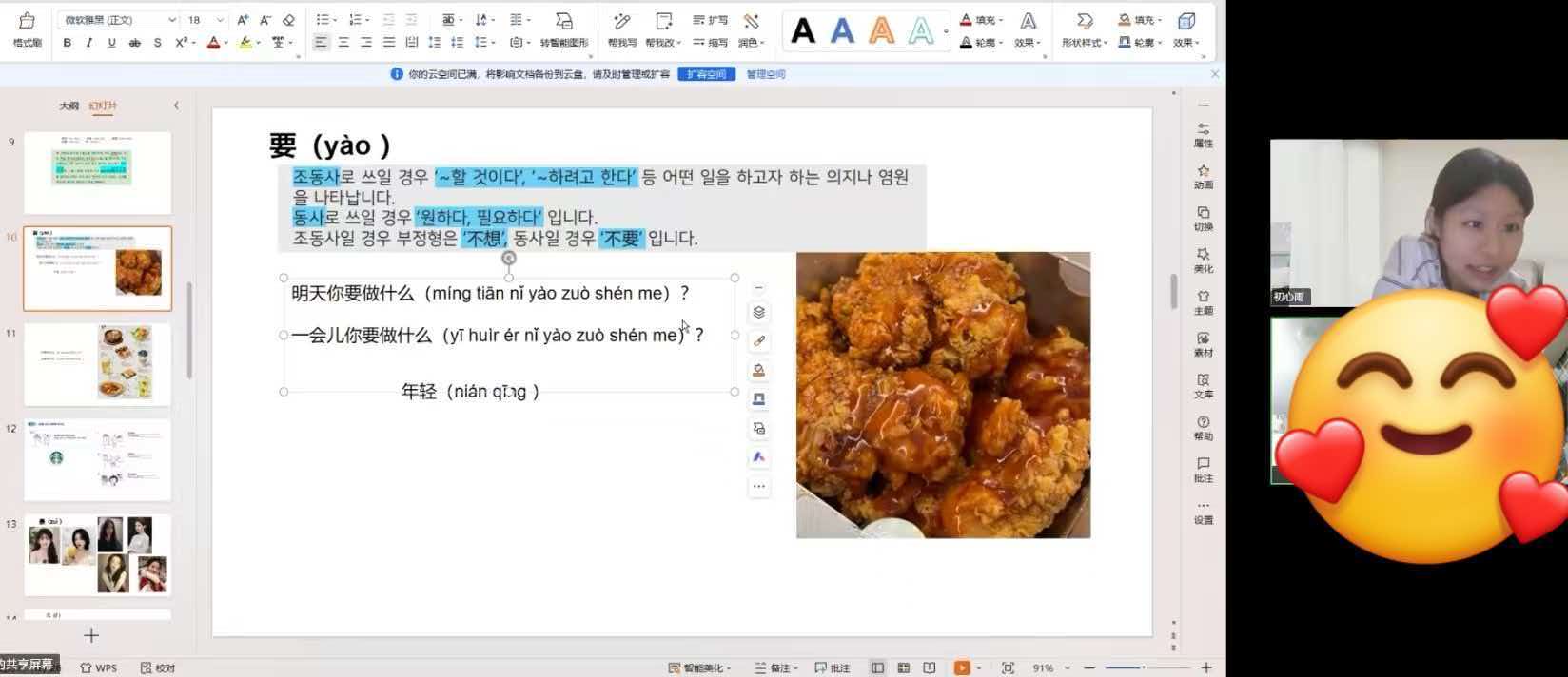This screenshot has height=677, width=1568.
Task: Open the 形状样式 shape style dropdown
Action: (1085, 29)
